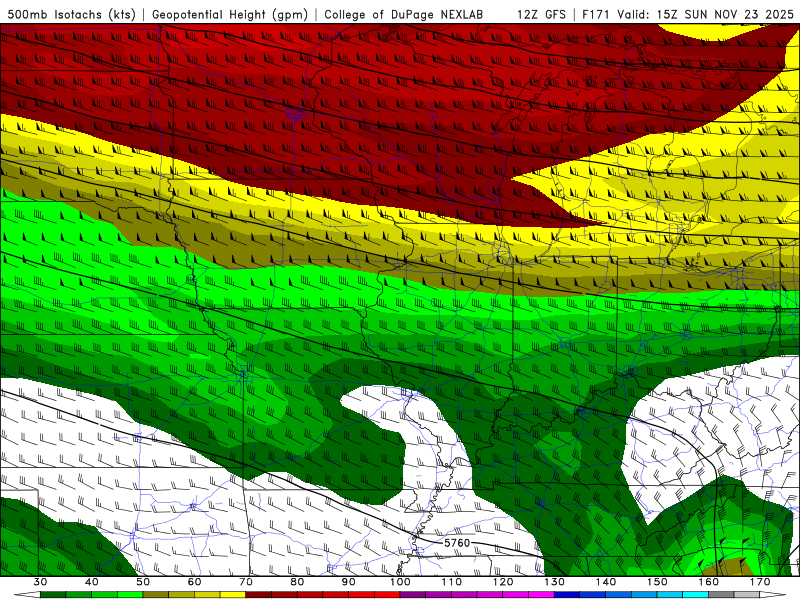Viewport: 800px width, 600px height.
Task: Click the 150 value on the color scale
Action: click(x=657, y=582)
